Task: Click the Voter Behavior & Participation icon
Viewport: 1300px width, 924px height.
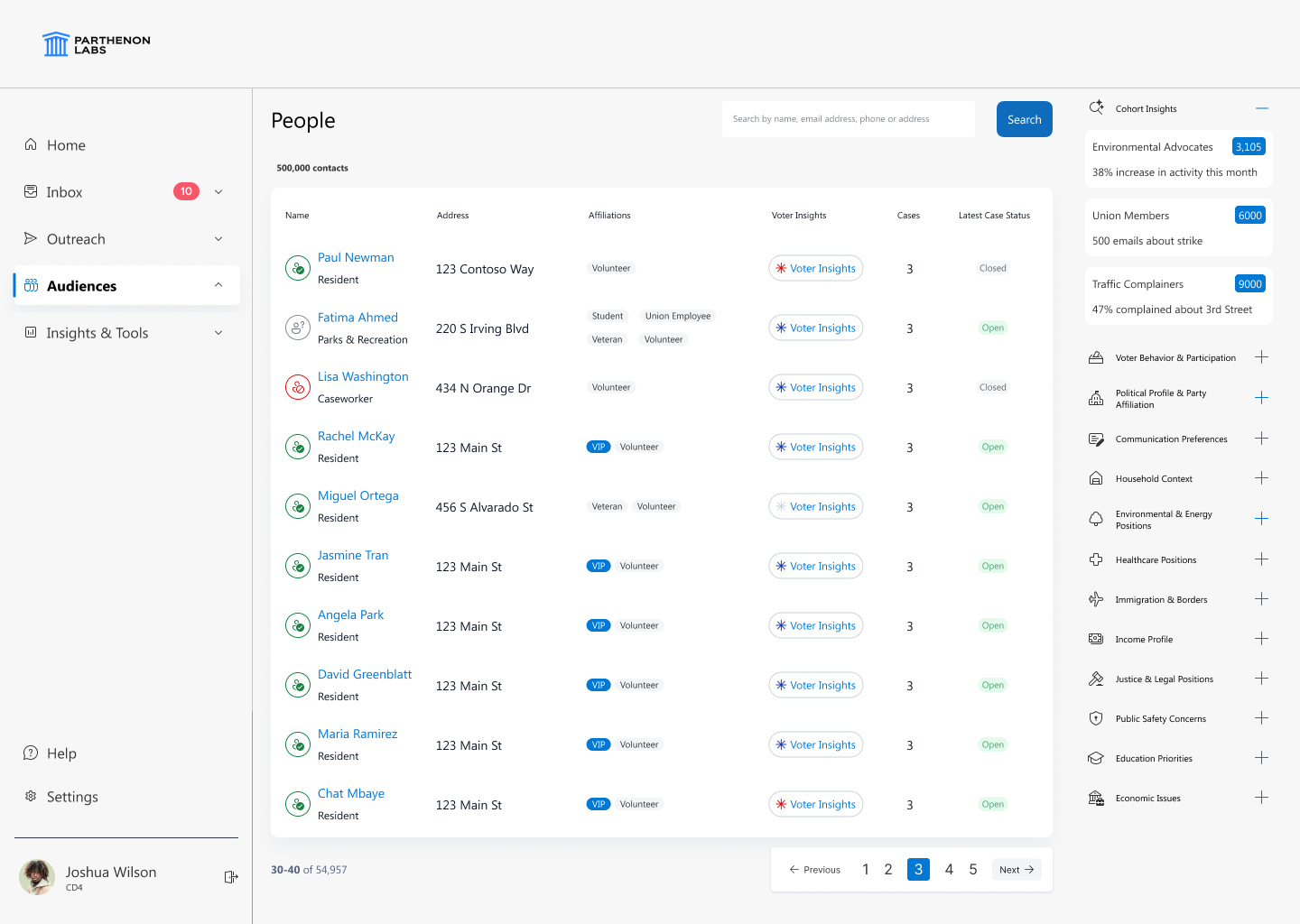Action: 1096,357
